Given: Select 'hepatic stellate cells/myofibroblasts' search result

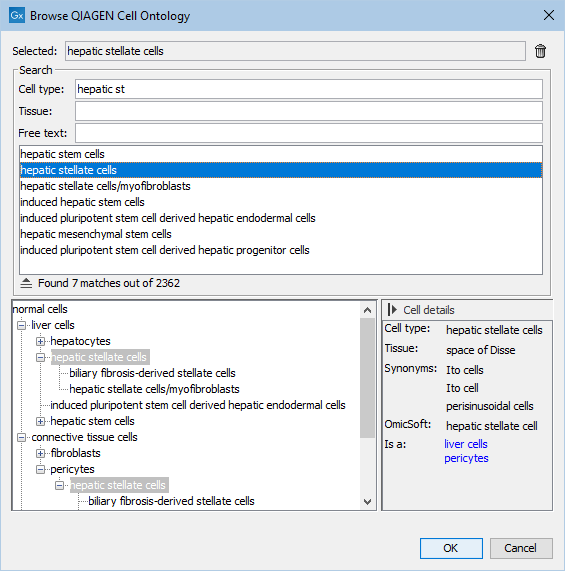Looking at the screenshot, I should (x=281, y=186).
